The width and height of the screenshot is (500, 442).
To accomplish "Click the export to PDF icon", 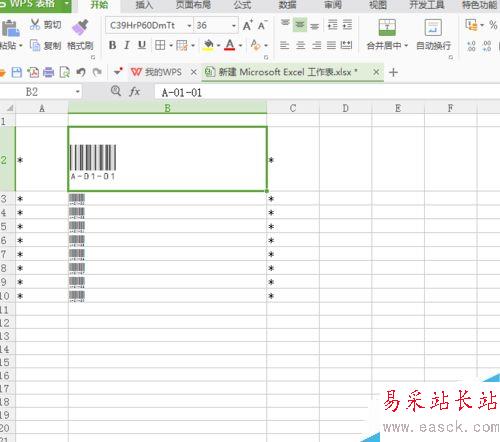I will tap(33, 72).
